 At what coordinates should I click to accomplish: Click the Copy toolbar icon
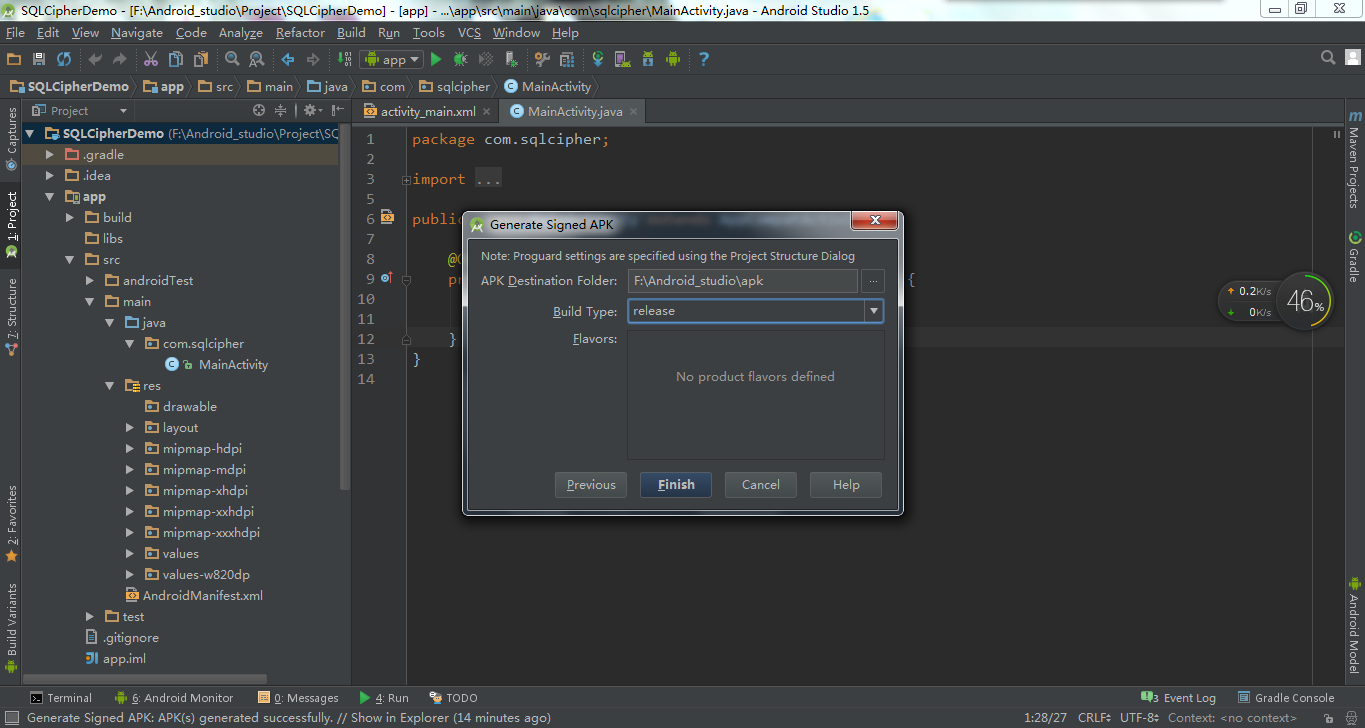point(176,59)
